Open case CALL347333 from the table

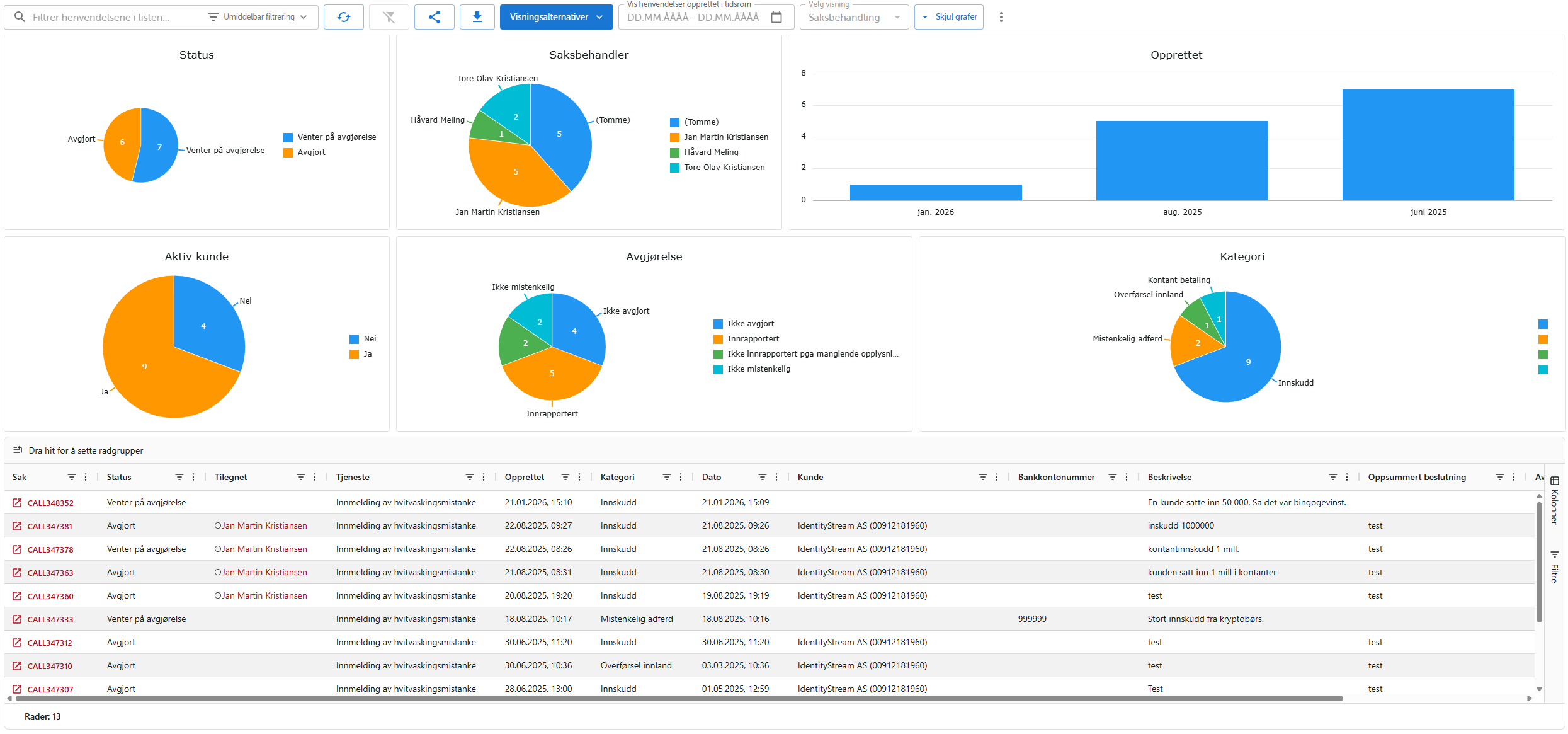(49, 619)
